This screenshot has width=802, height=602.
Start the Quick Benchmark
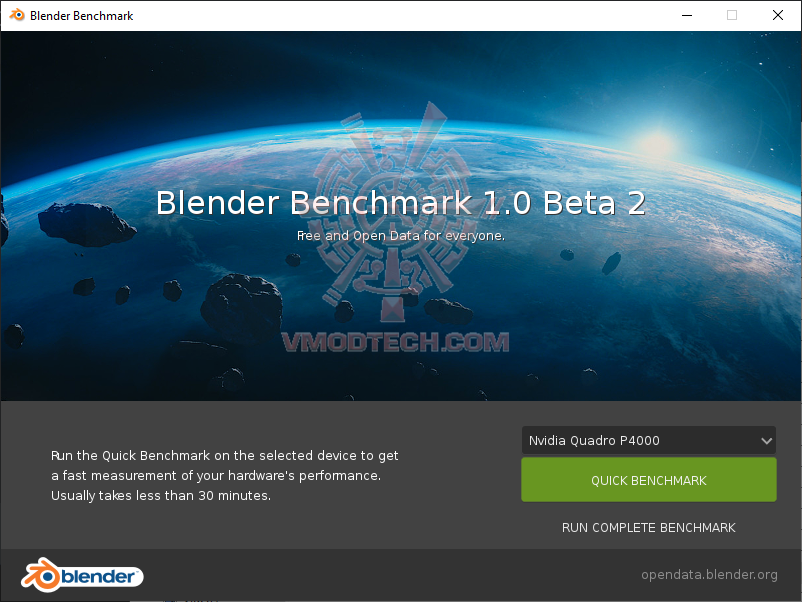(x=649, y=480)
